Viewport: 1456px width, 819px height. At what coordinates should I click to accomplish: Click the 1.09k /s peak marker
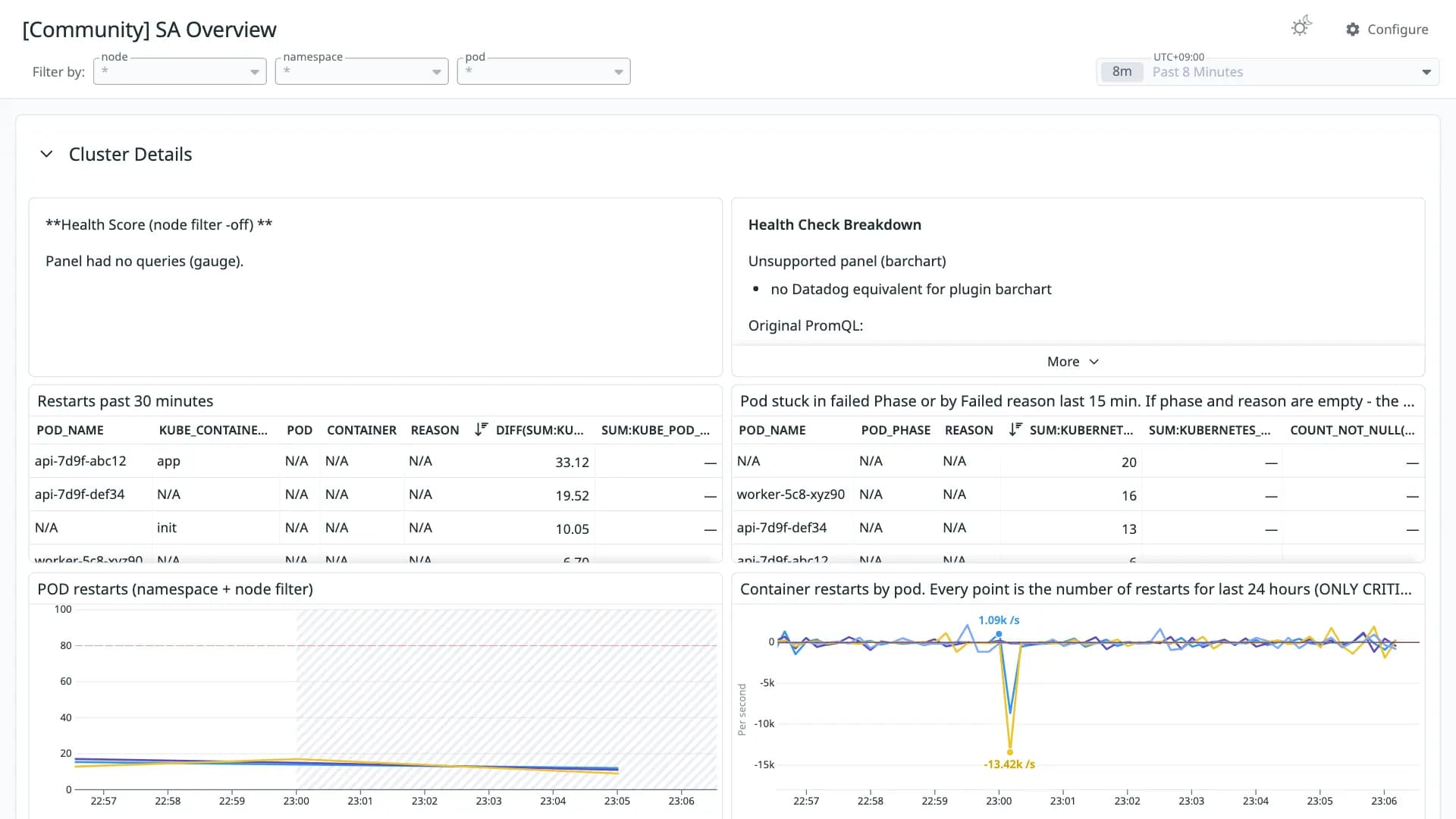coord(999,634)
